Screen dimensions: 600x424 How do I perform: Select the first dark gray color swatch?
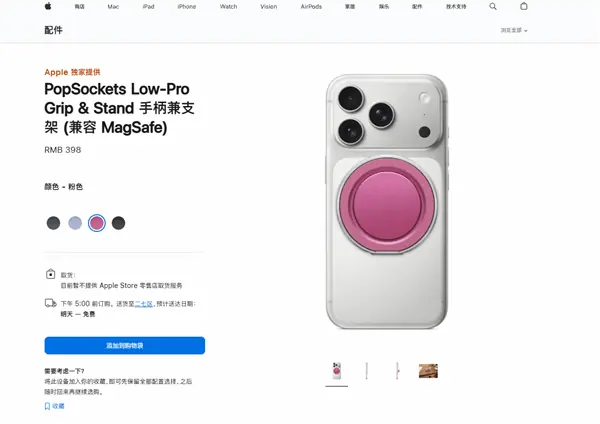coord(53,223)
